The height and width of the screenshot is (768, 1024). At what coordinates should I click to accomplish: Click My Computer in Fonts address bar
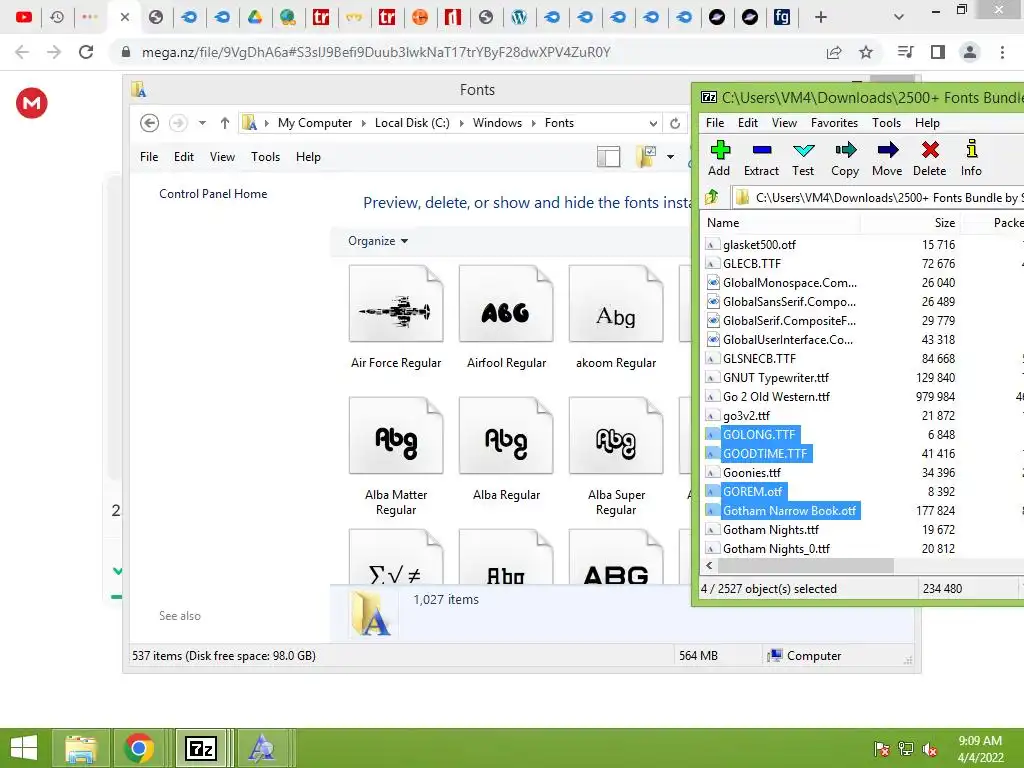pyautogui.click(x=315, y=123)
